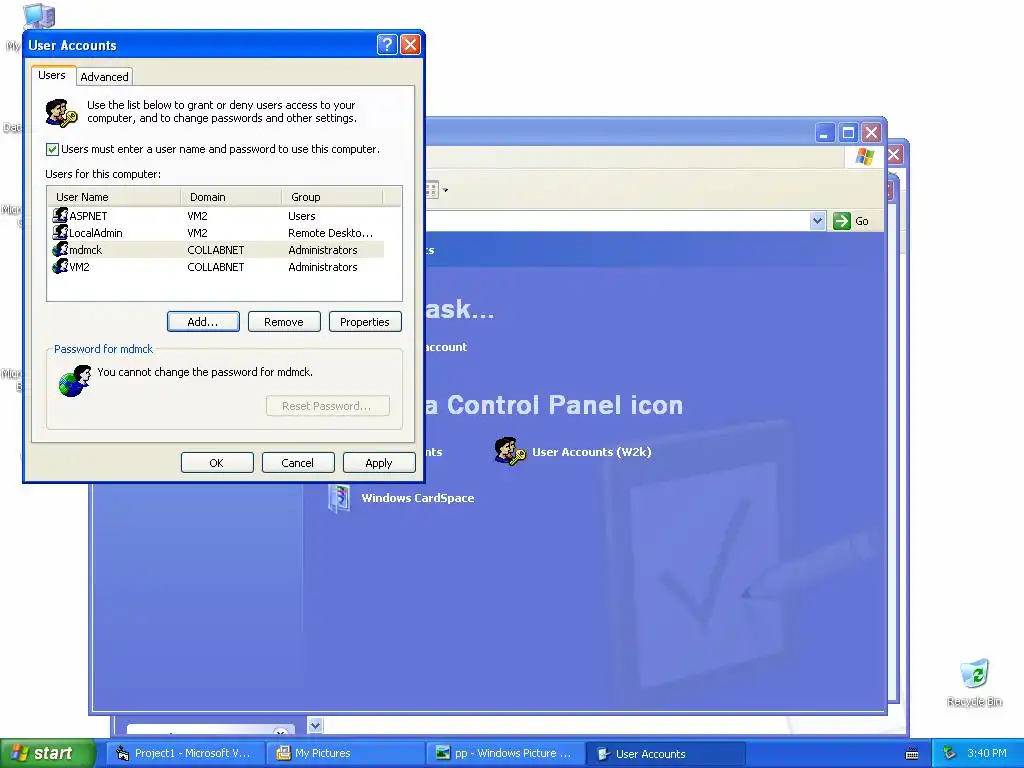This screenshot has width=1024, height=768.
Task: Click COLLABNET domain for mdmck
Action: (x=216, y=250)
